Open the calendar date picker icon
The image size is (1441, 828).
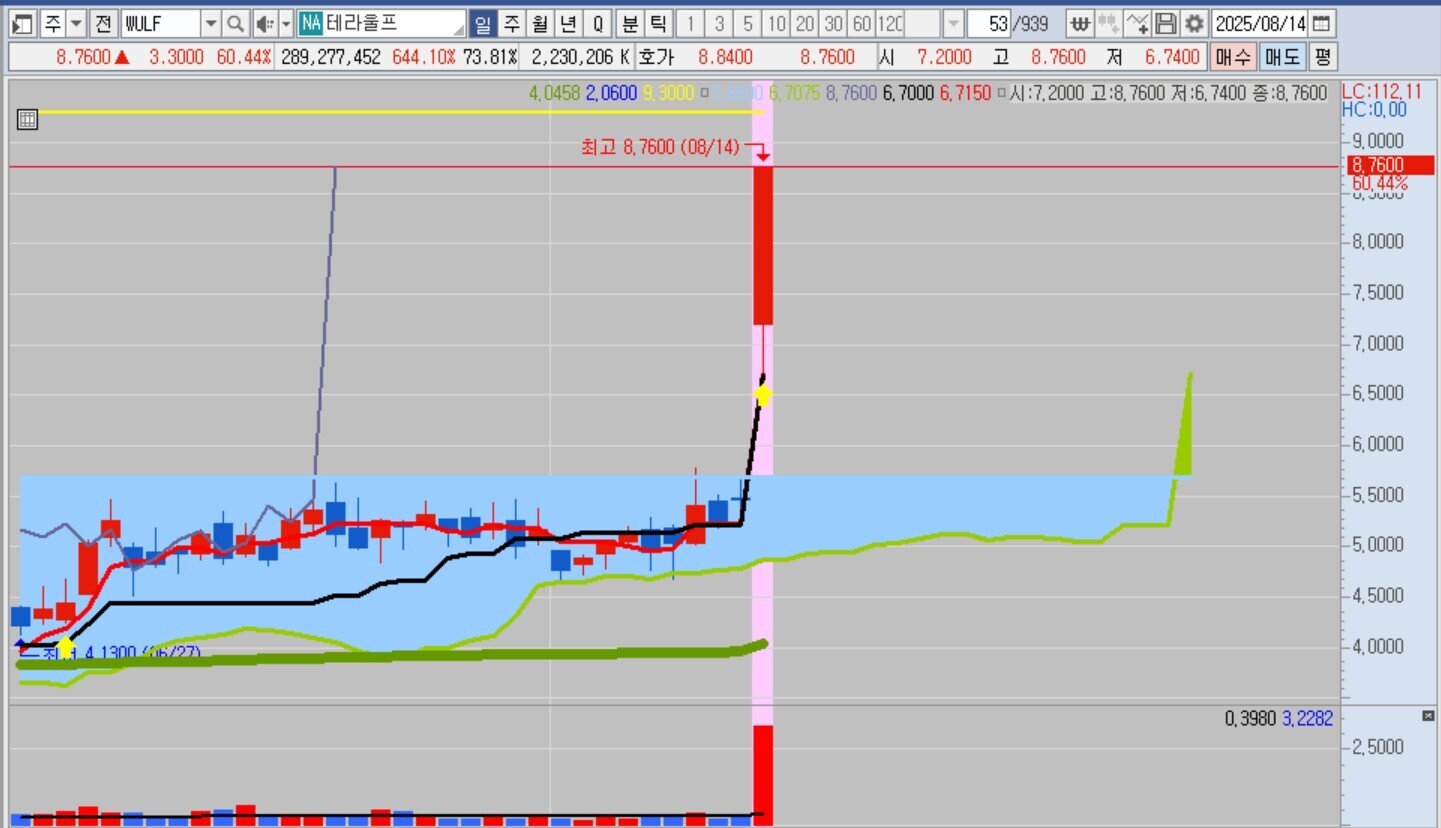[1321, 23]
